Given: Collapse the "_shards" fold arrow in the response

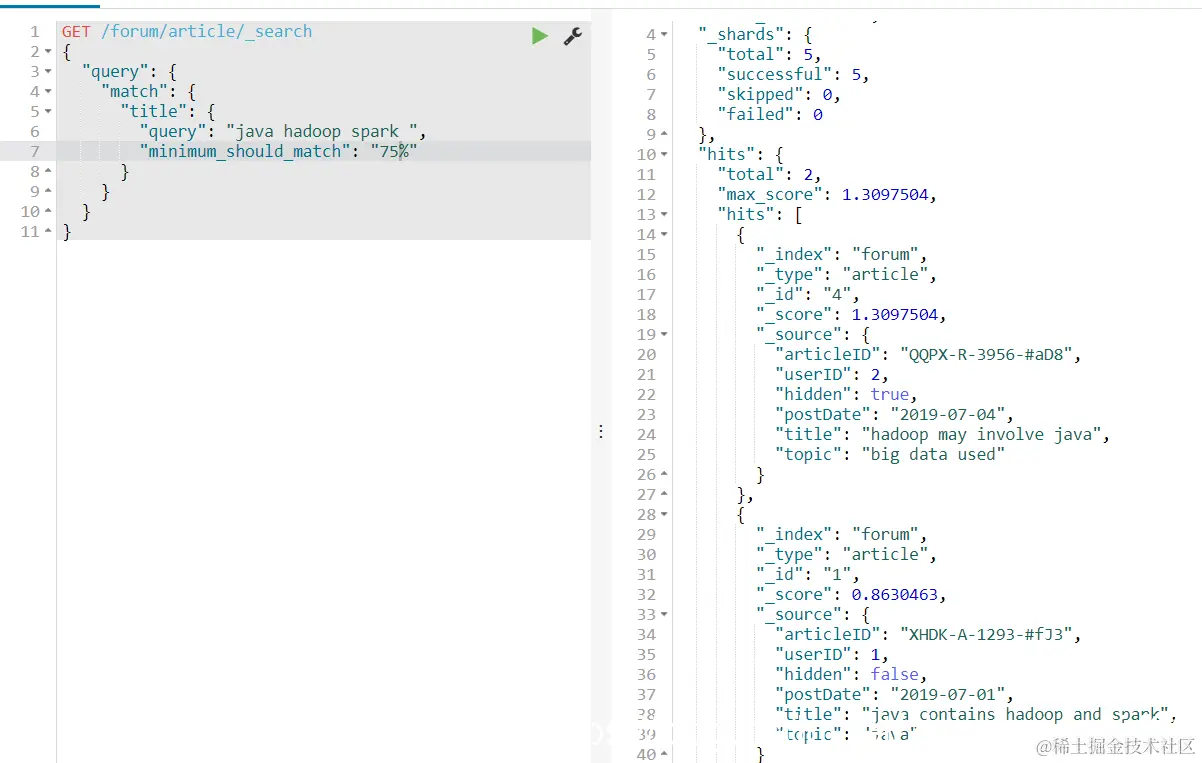Looking at the screenshot, I should 665,35.
